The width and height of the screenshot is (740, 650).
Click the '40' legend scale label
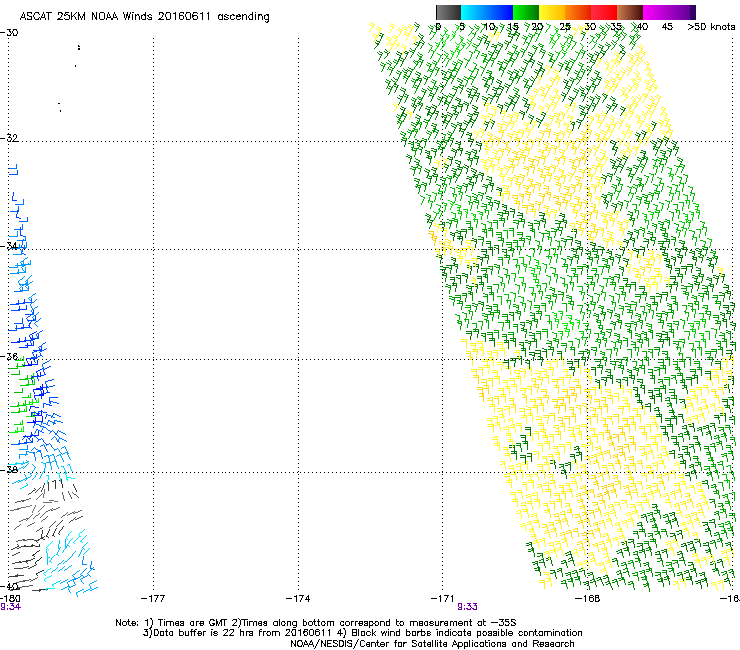click(x=642, y=27)
